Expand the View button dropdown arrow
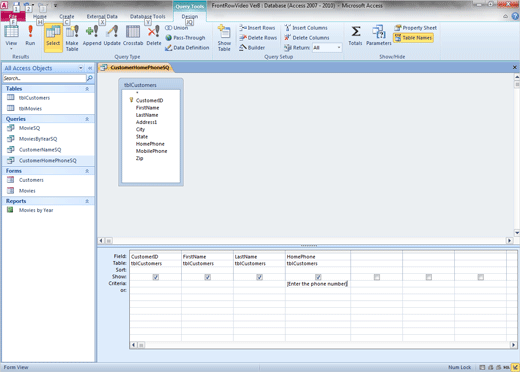 [x=11, y=49]
